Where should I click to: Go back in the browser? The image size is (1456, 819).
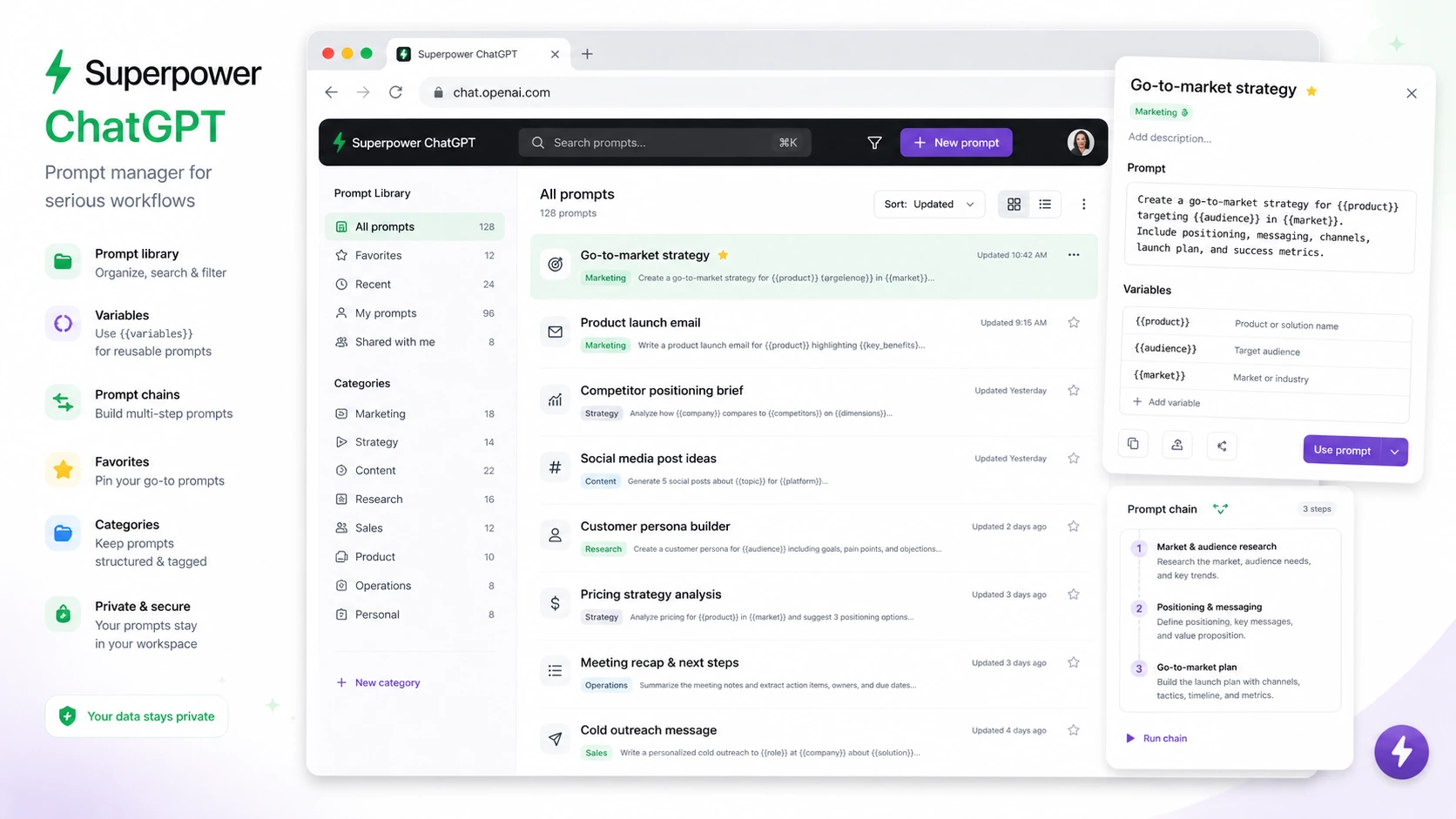click(331, 92)
